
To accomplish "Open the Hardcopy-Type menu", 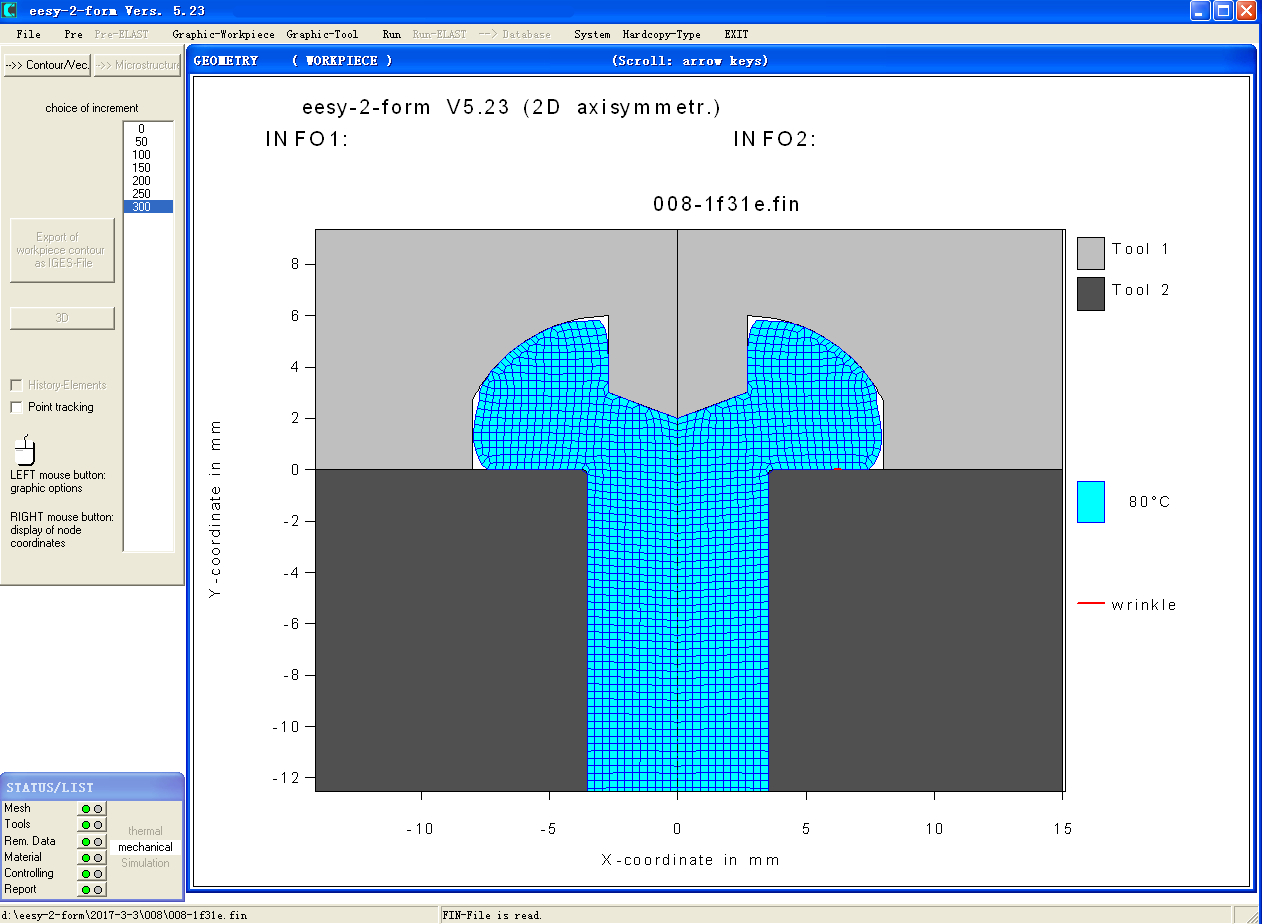I will click(x=661, y=34).
